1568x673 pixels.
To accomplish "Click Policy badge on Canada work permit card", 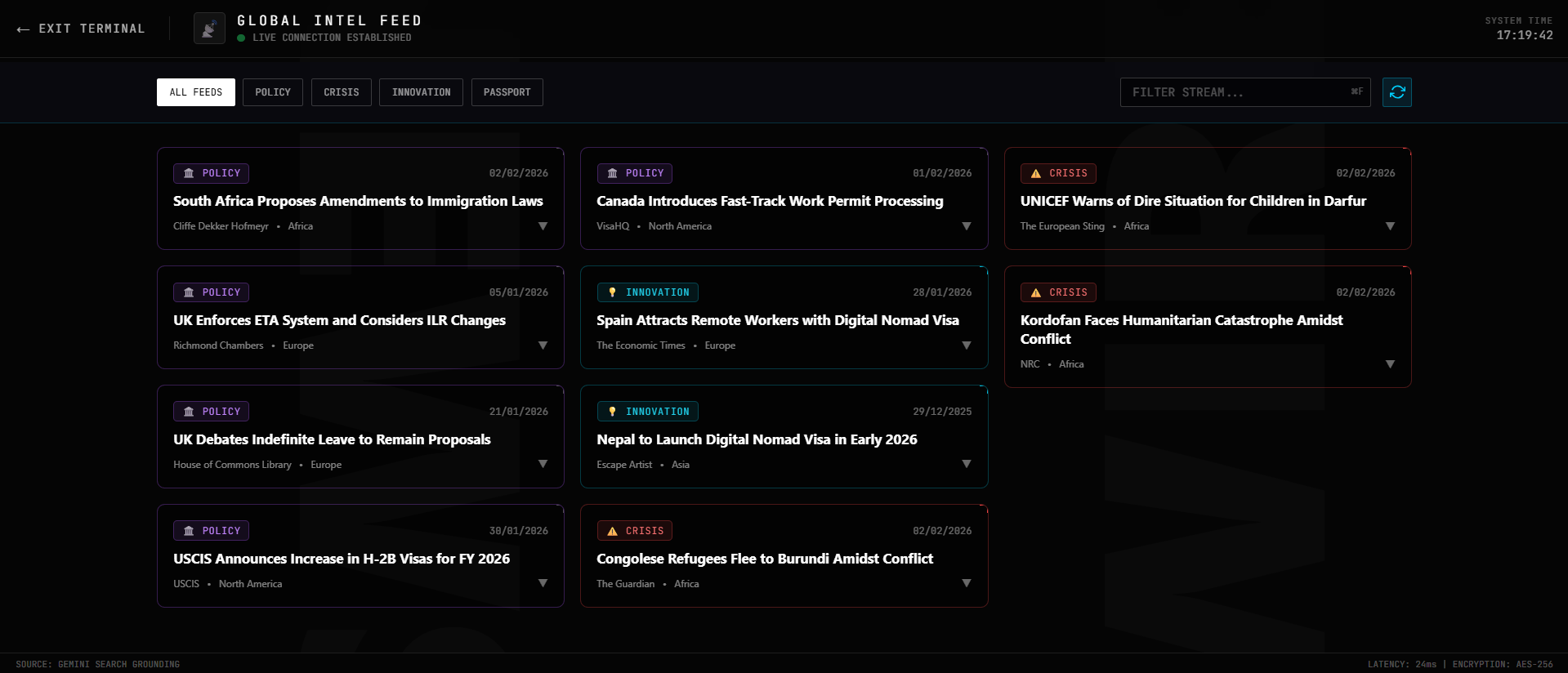I will [635, 173].
